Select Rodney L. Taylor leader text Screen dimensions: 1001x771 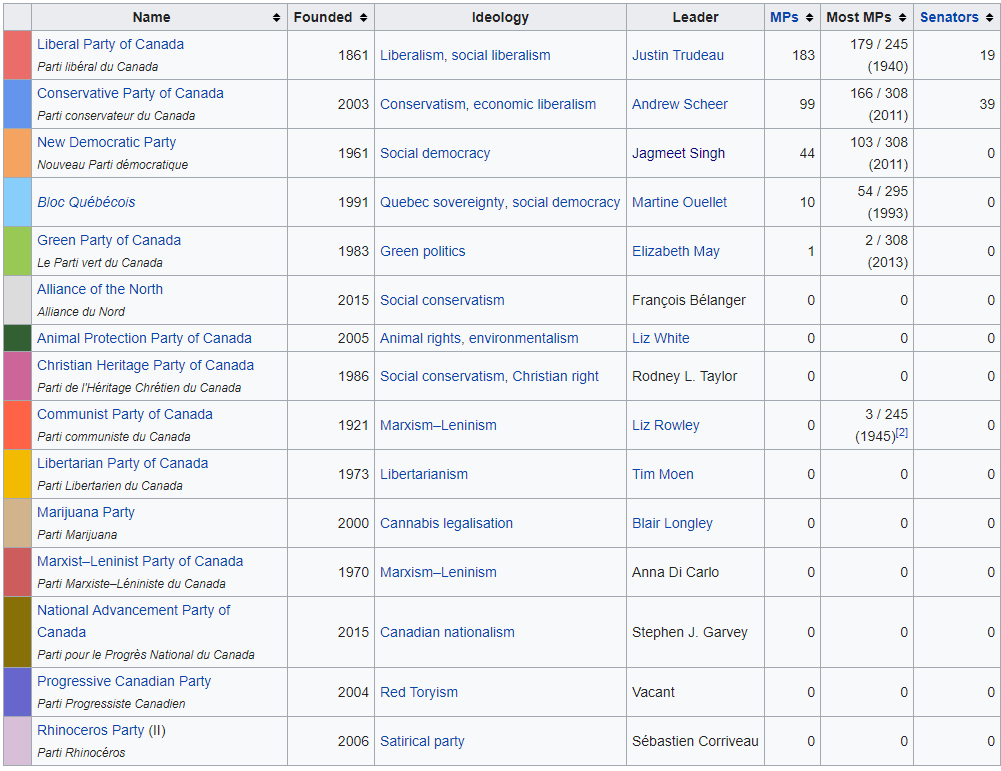click(x=684, y=377)
